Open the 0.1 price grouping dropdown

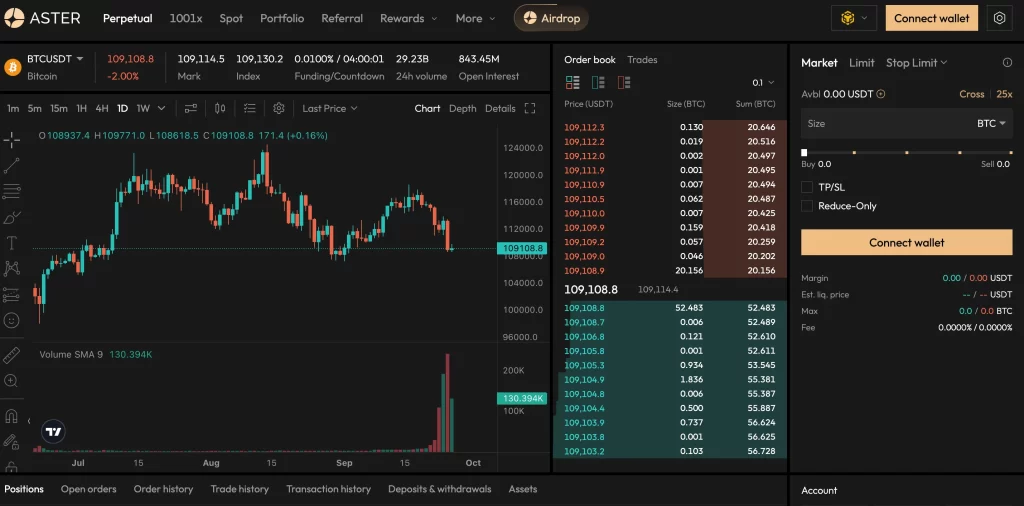[763, 83]
